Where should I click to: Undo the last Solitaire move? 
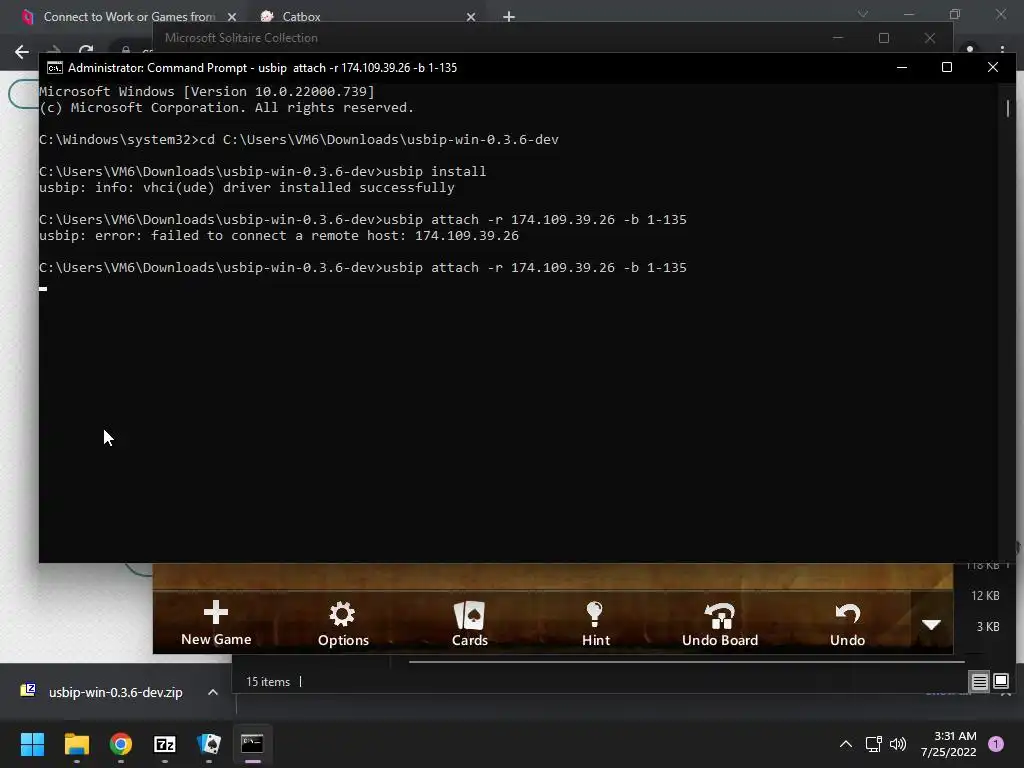[x=847, y=624]
